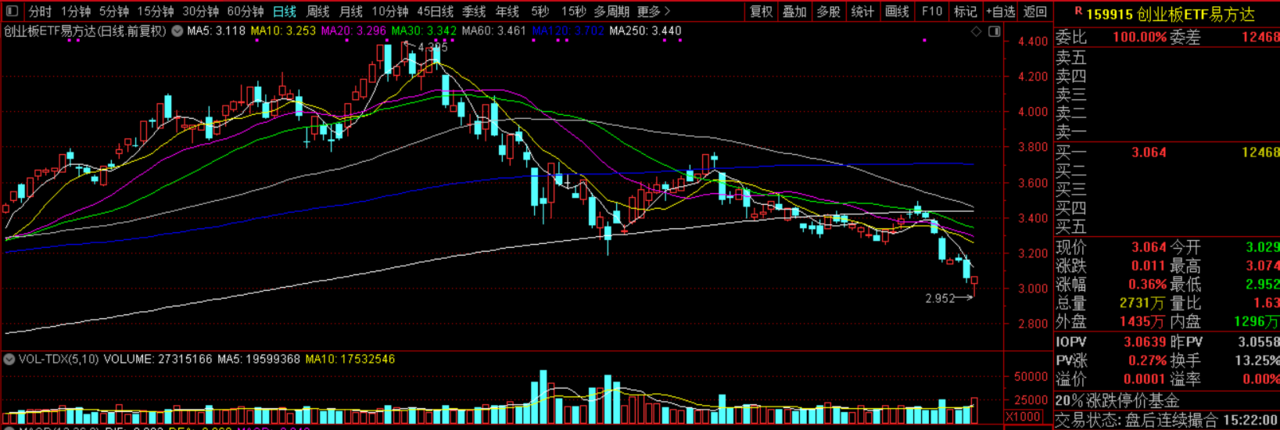1280x430 pixels.
Task: Click the 返回 back button
Action: pyautogui.click(x=1036, y=12)
